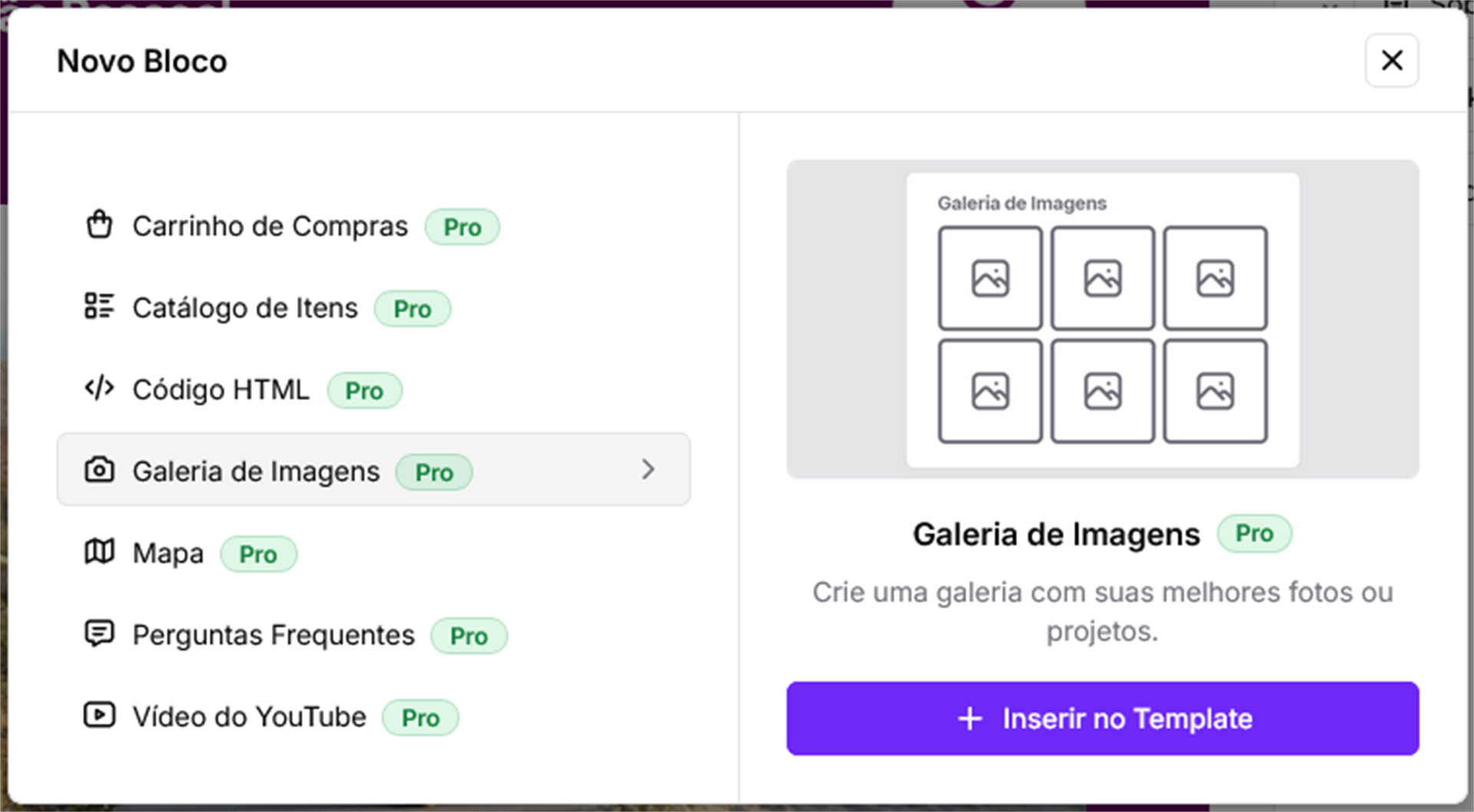Choose the Código HTML block option
Image resolution: width=1474 pixels, height=812 pixels.
[x=221, y=390]
